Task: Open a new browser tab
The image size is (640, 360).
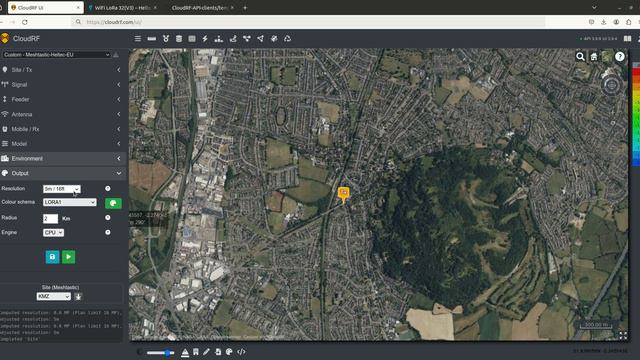Action: [245, 8]
